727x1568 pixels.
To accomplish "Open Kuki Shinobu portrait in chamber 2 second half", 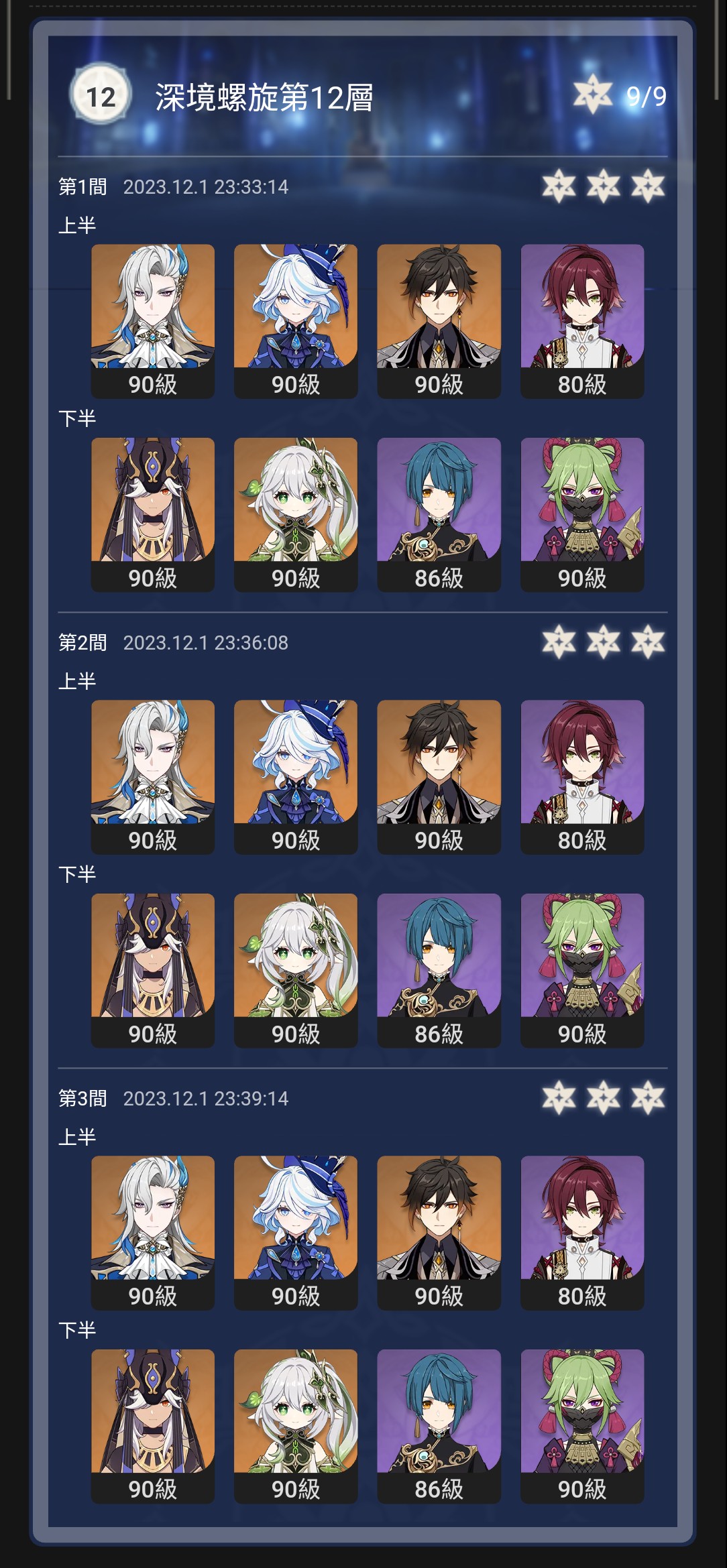I will tap(582, 971).
